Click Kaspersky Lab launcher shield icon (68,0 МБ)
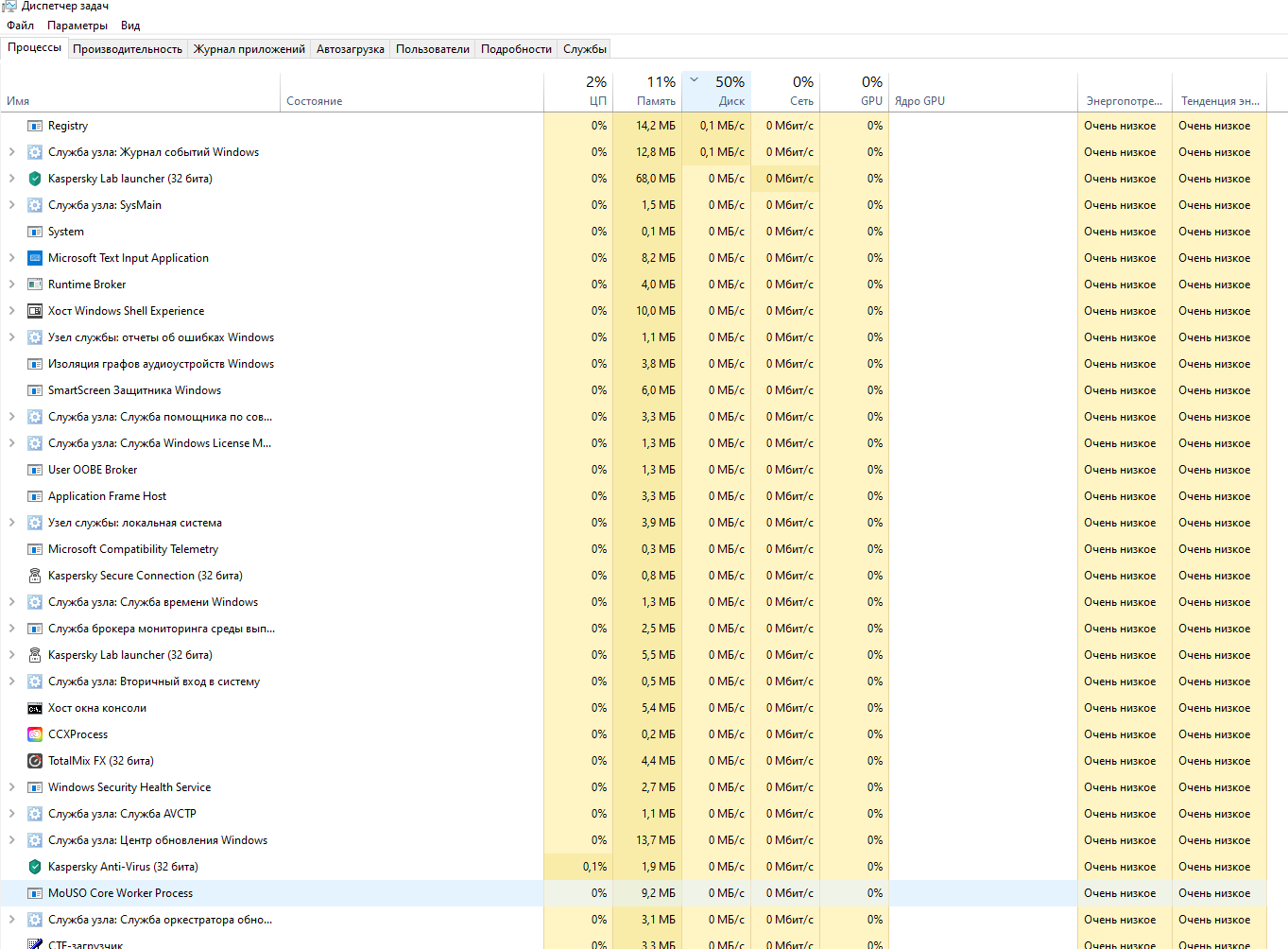Image resolution: width=1288 pixels, height=949 pixels. pyautogui.click(x=35, y=179)
